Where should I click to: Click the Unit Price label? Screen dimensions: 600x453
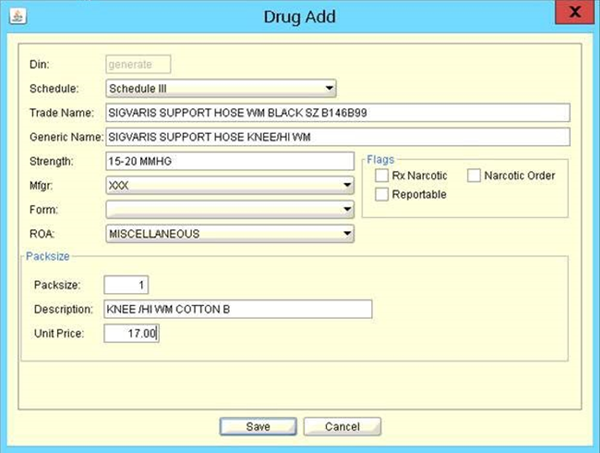tap(59, 334)
